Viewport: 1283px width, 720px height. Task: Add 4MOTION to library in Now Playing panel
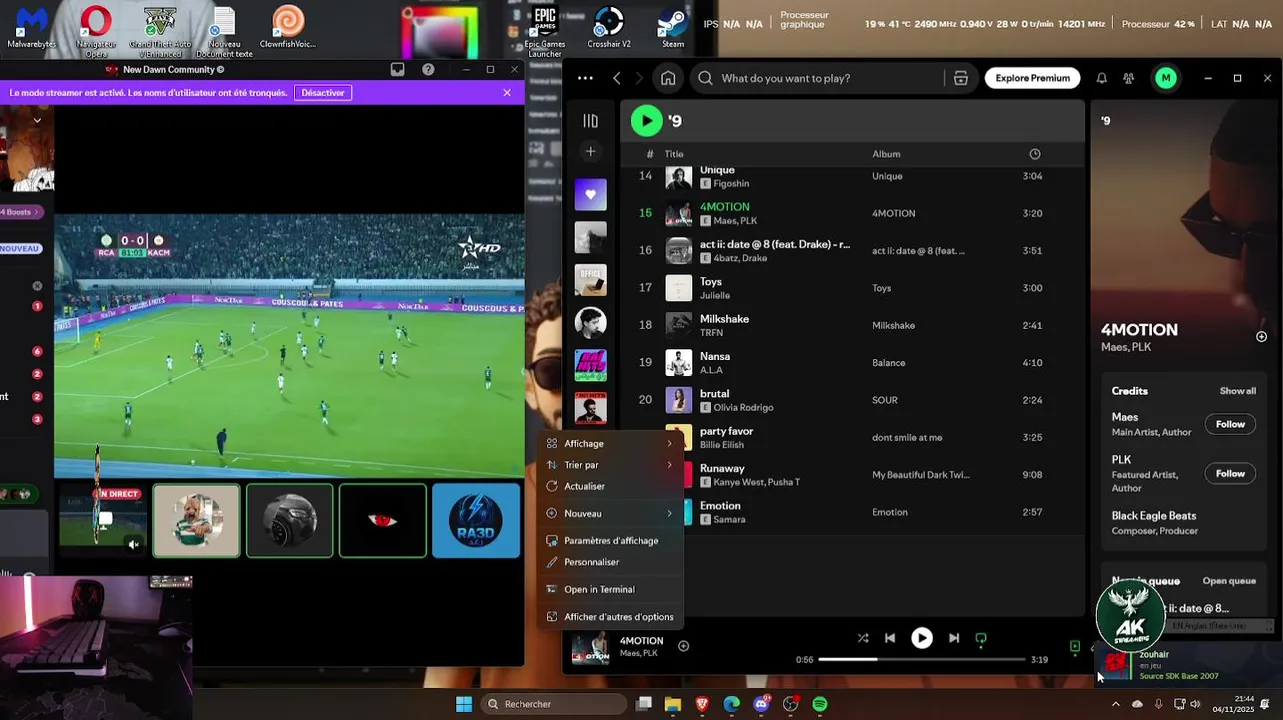tap(1261, 337)
